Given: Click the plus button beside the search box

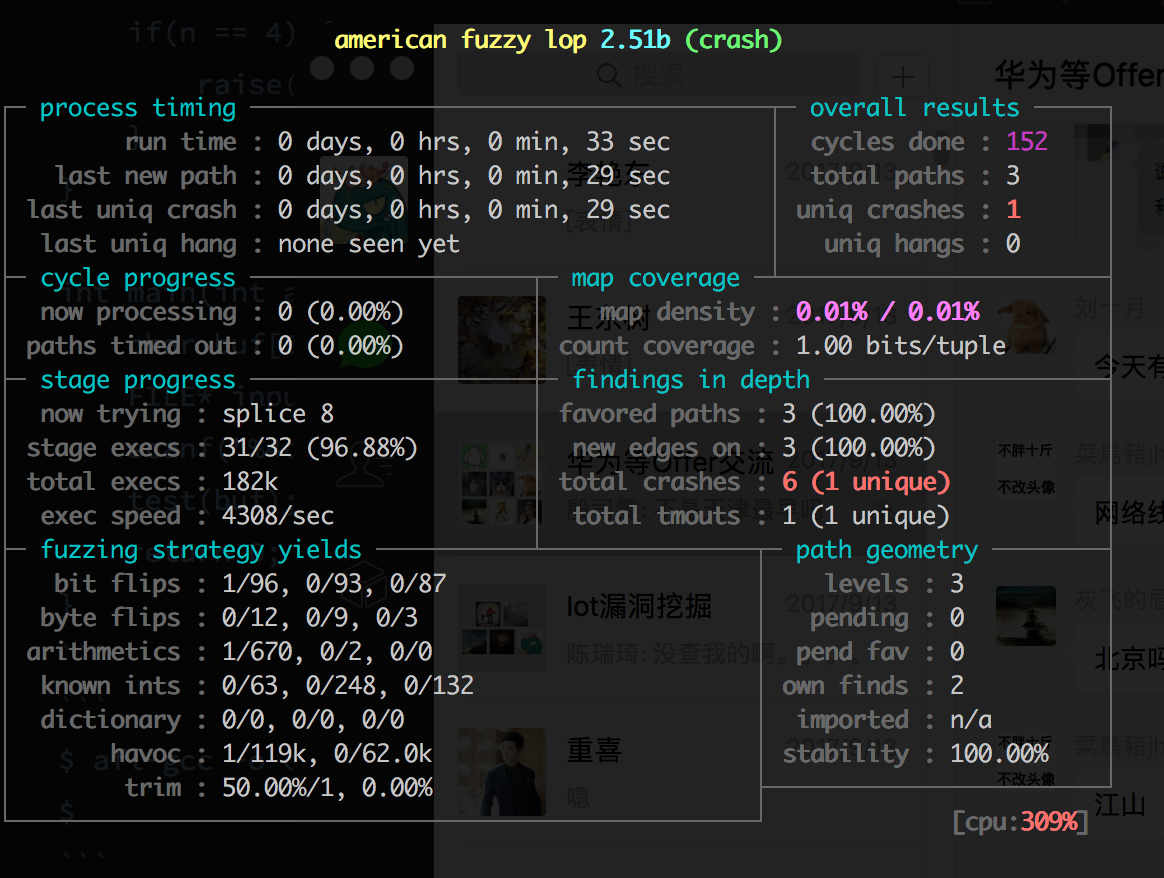Looking at the screenshot, I should pyautogui.click(x=902, y=76).
